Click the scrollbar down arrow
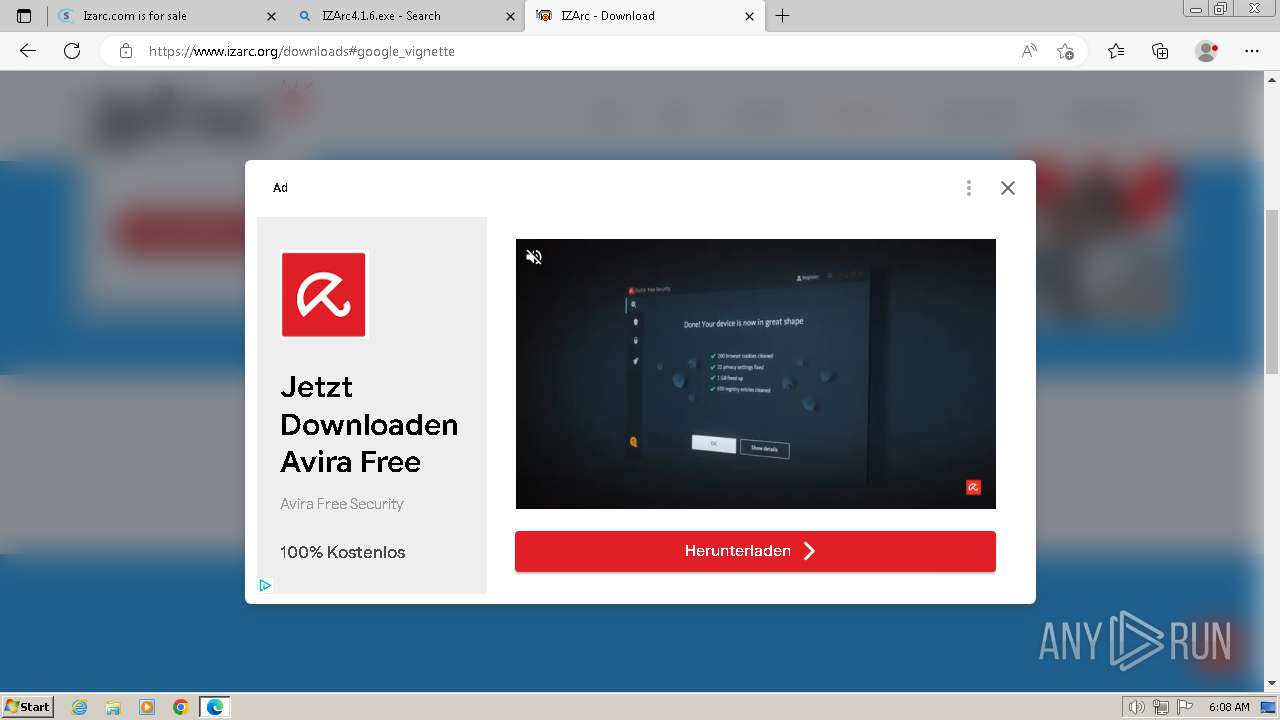1280x720 pixels. tap(1272, 684)
